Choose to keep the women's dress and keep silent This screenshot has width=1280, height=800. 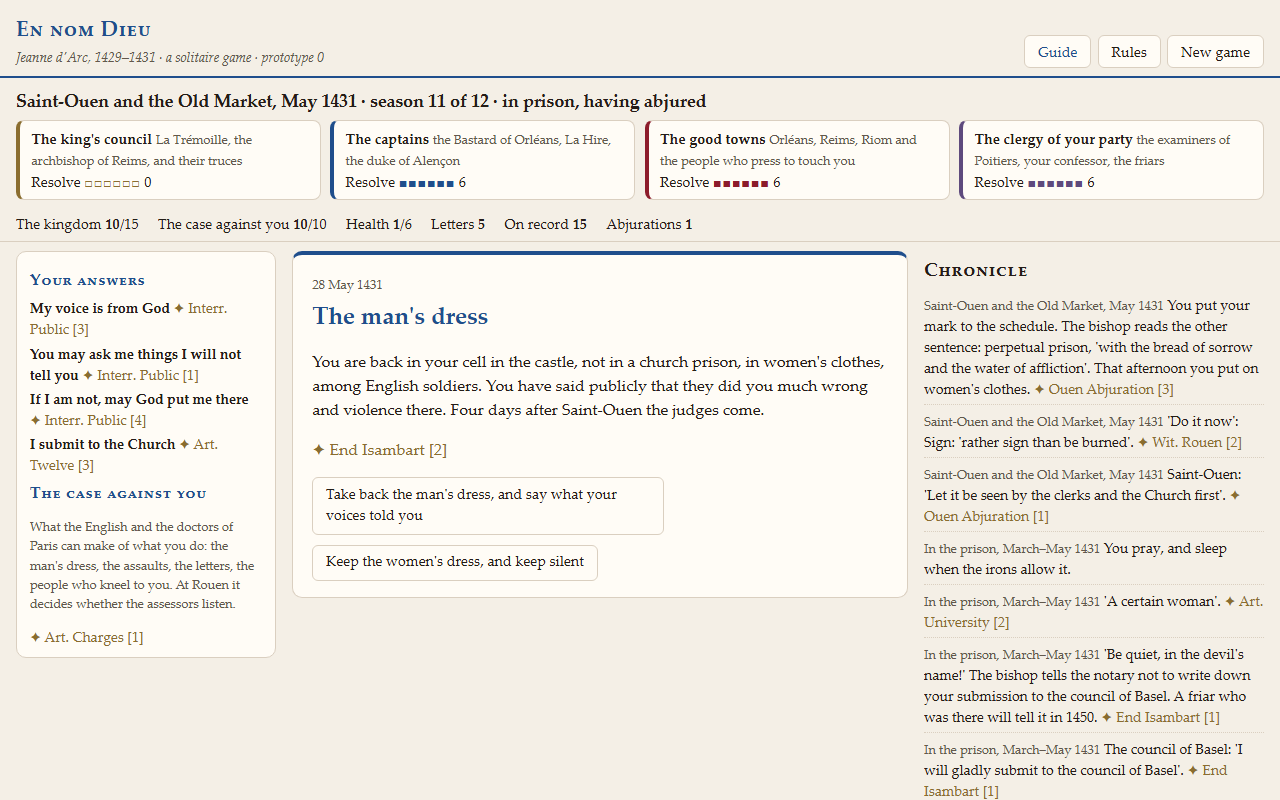pos(455,562)
